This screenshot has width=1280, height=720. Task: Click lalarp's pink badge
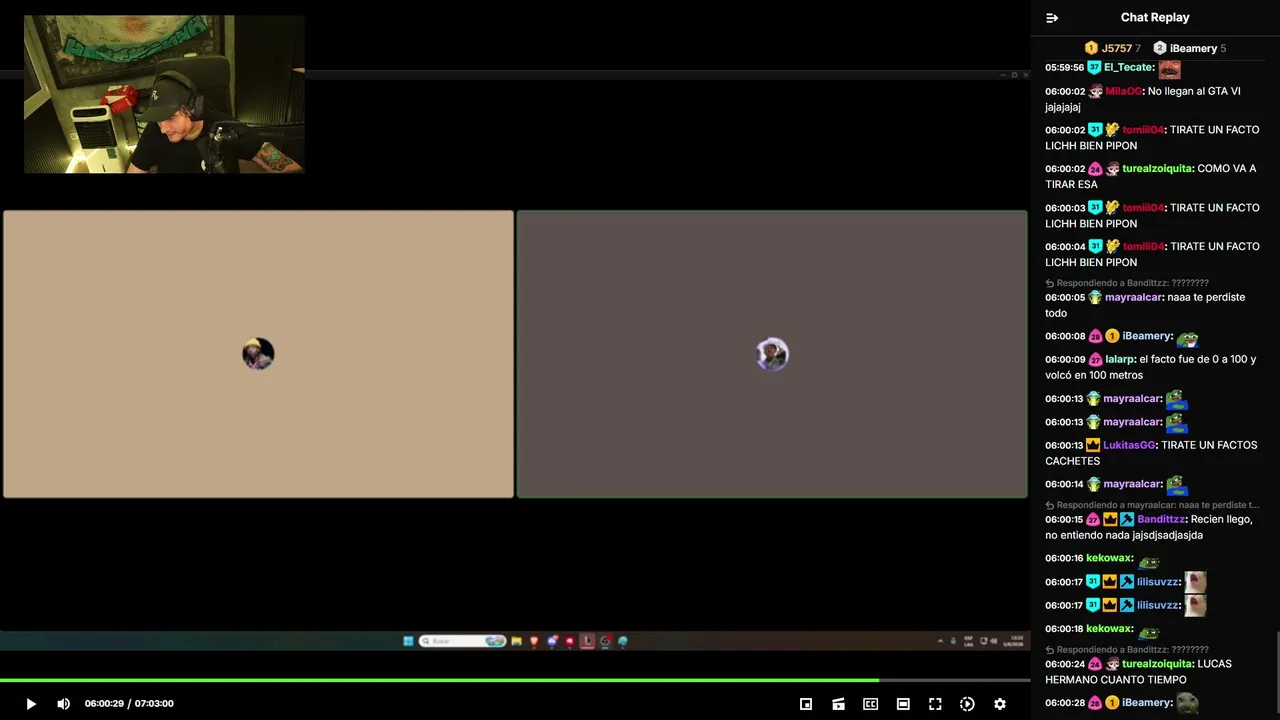[1095, 360]
